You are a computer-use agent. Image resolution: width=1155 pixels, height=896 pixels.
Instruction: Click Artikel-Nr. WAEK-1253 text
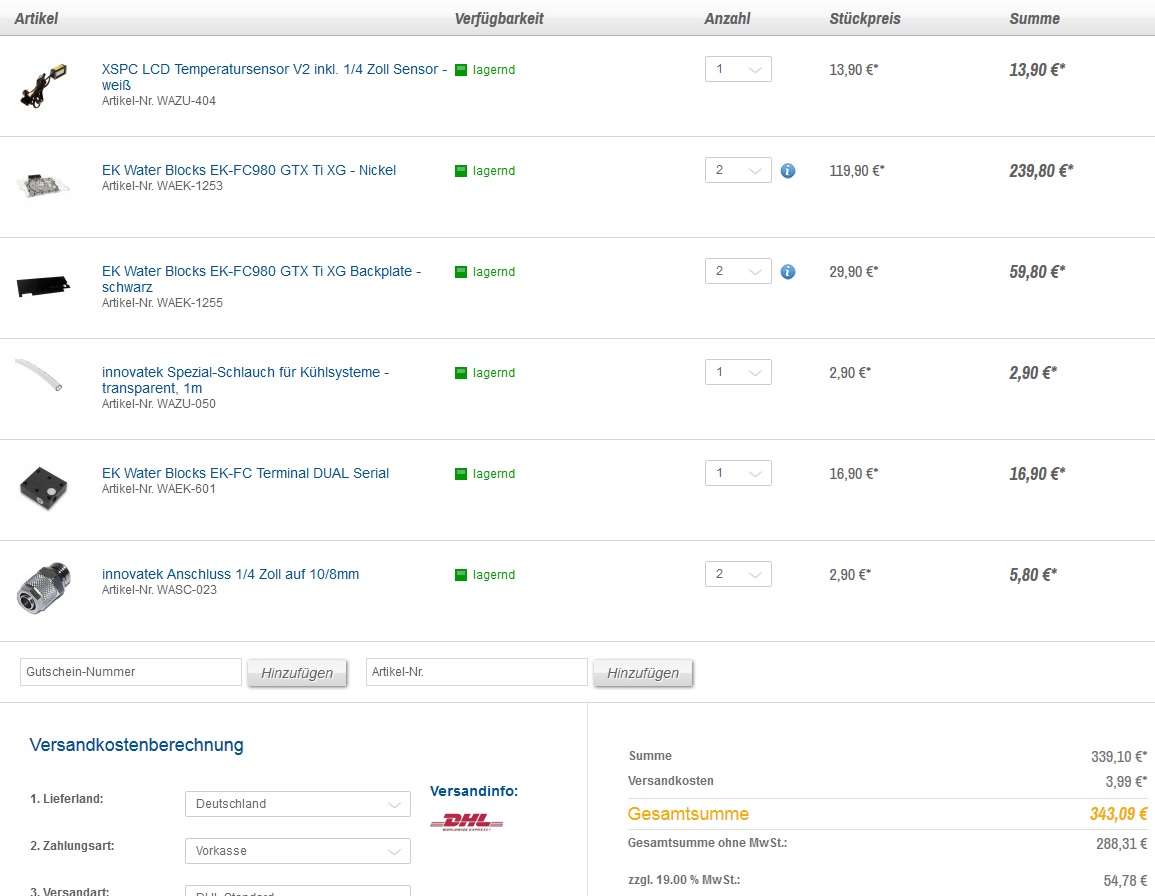[162, 186]
